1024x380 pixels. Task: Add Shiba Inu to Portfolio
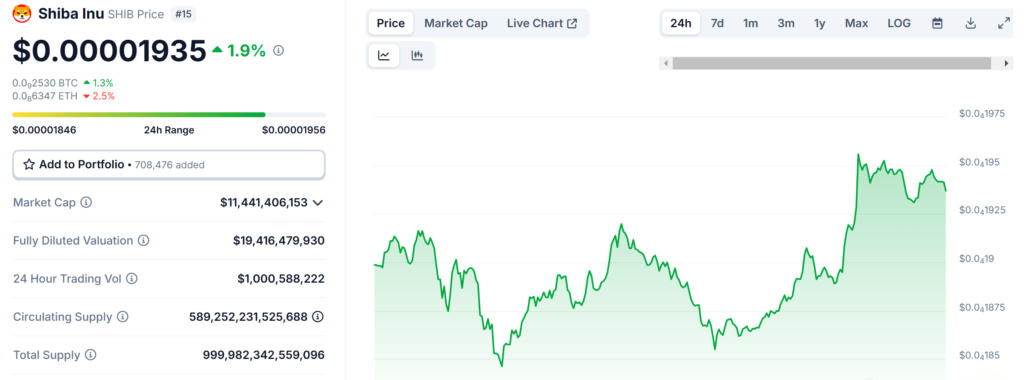click(x=168, y=165)
